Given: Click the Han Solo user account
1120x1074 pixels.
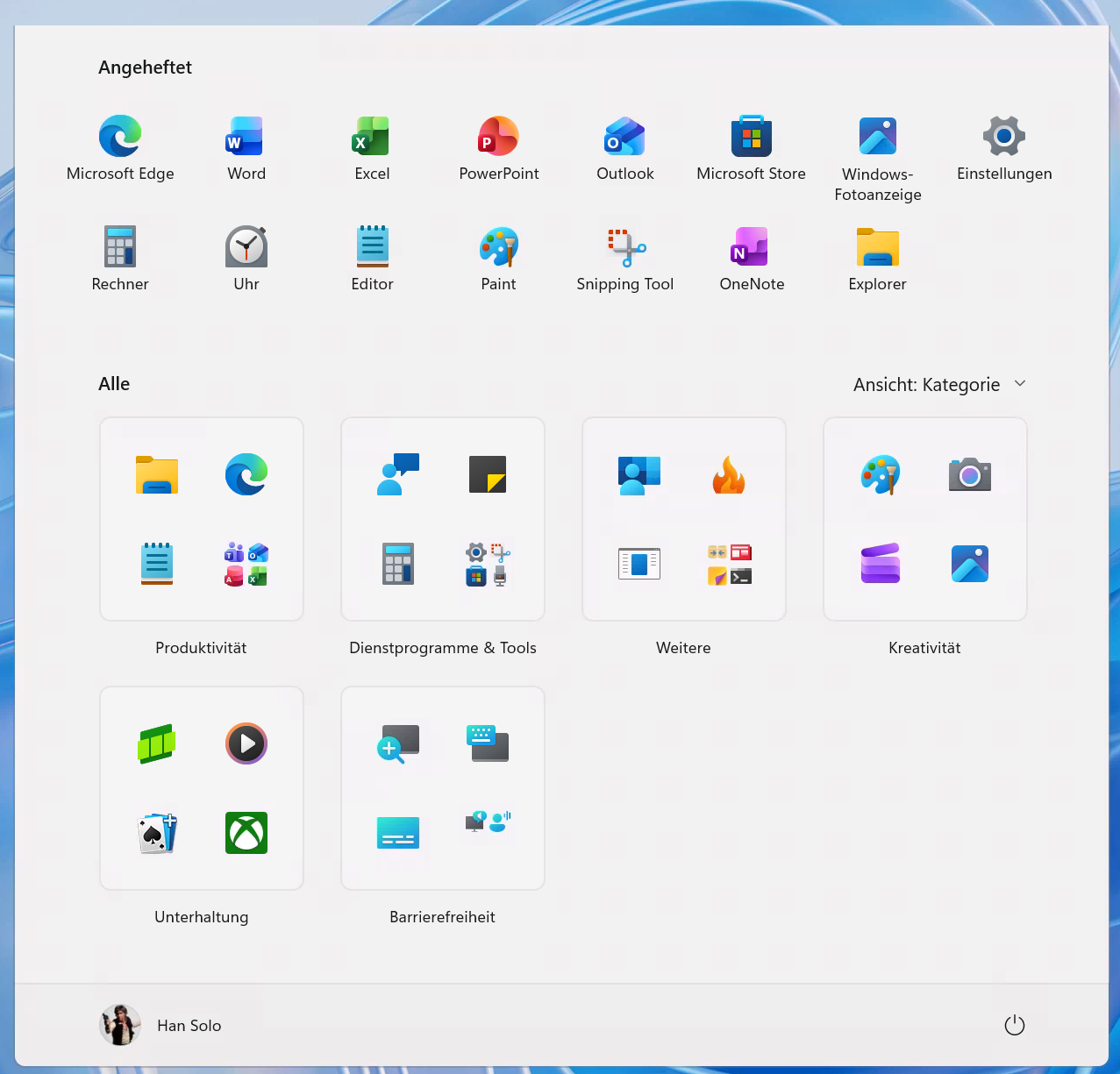Looking at the screenshot, I should pyautogui.click(x=161, y=1026).
